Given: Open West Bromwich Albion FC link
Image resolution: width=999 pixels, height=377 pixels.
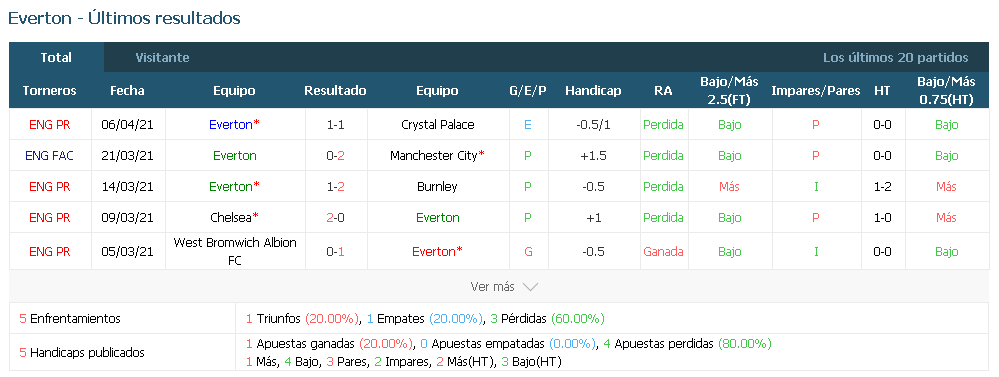Looking at the screenshot, I should click(x=234, y=252).
